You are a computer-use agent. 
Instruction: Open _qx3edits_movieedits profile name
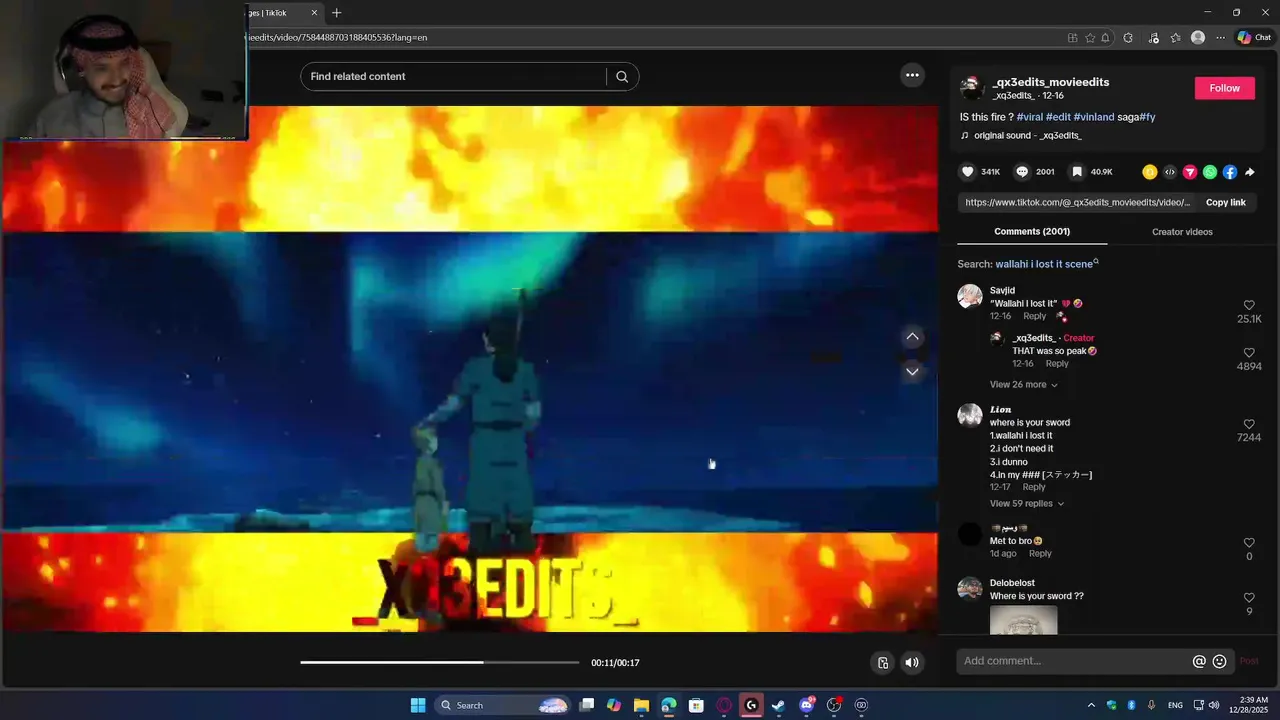tap(1050, 82)
